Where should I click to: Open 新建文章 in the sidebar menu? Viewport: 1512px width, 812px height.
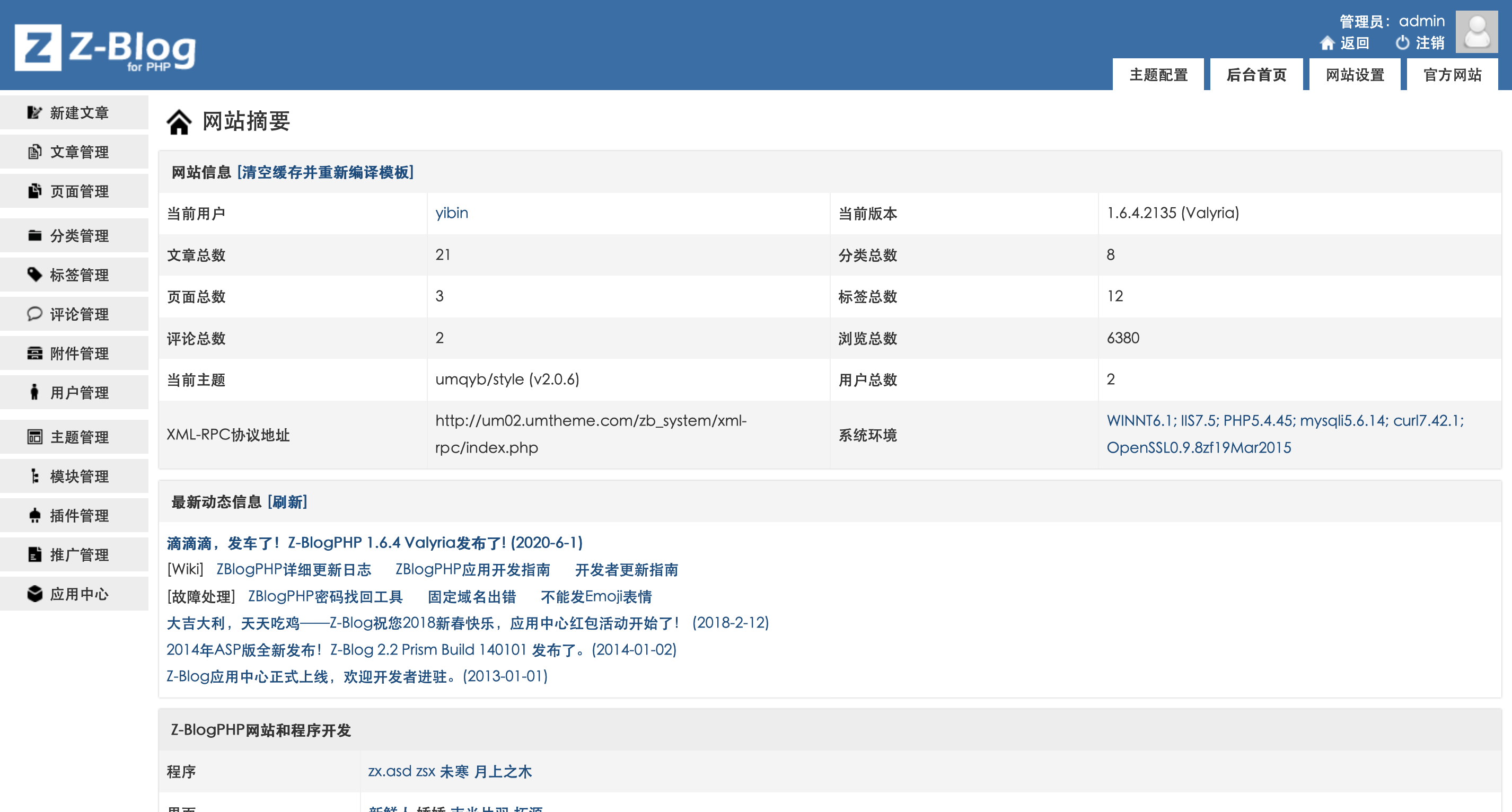click(74, 113)
